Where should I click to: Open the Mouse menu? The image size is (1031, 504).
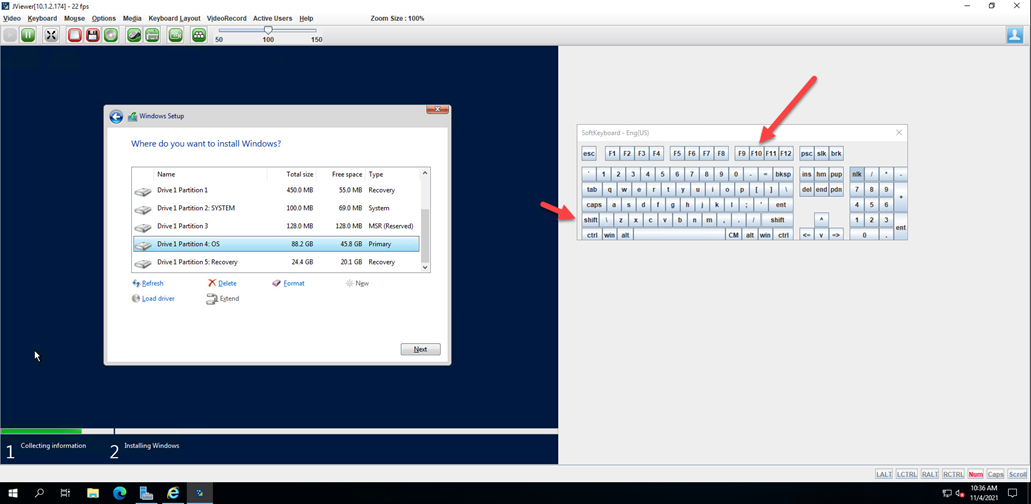tap(74, 18)
